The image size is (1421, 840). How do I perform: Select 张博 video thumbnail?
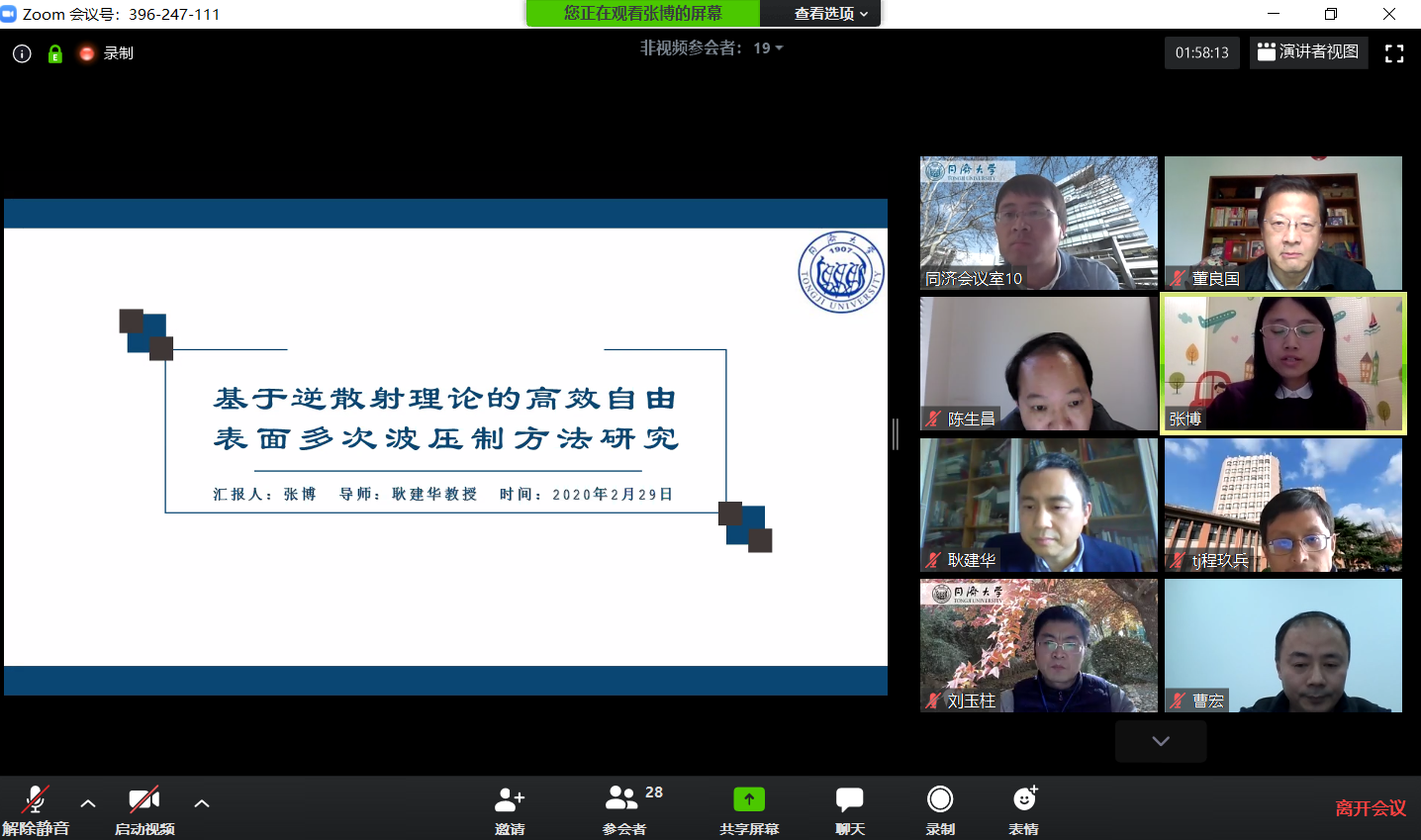click(1283, 363)
